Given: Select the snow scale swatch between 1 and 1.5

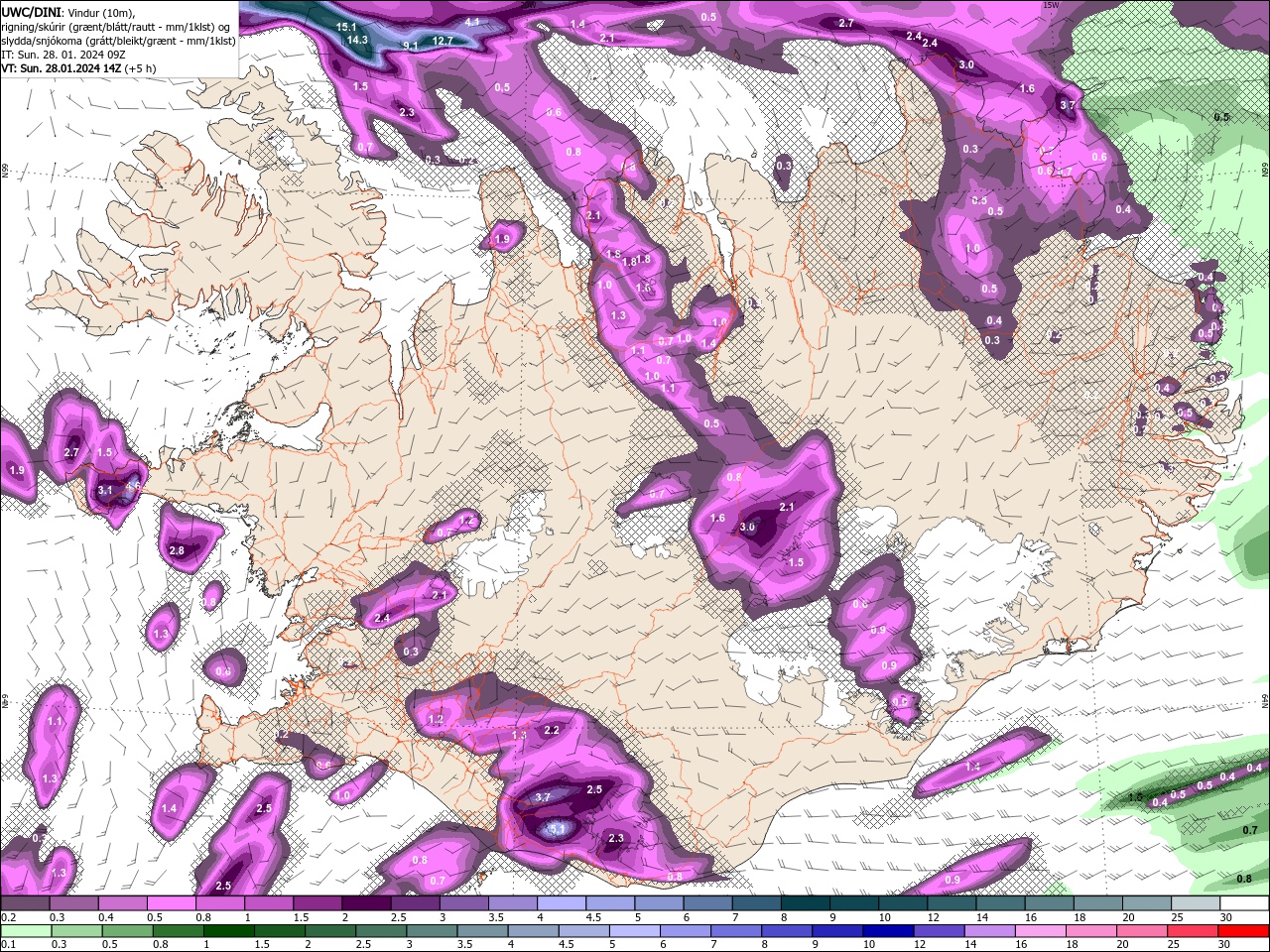Looking at the screenshot, I should pyautogui.click(x=269, y=903).
